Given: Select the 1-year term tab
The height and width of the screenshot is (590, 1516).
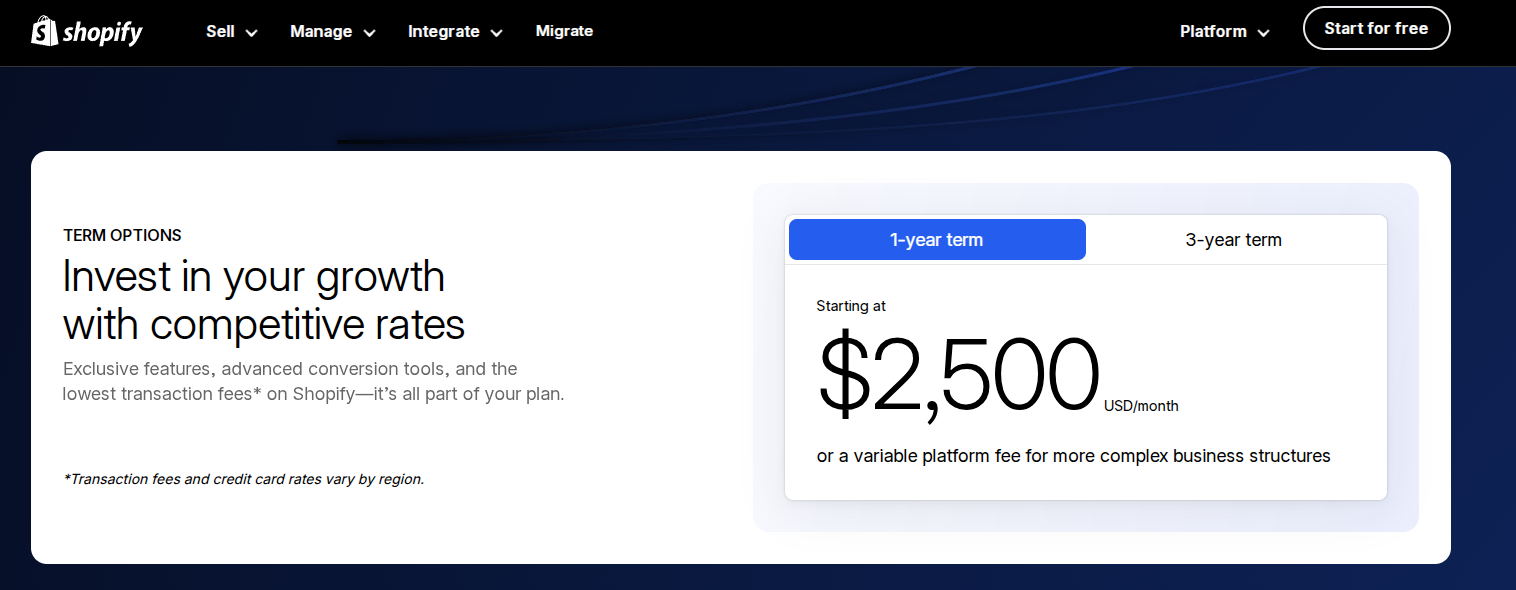Looking at the screenshot, I should tap(937, 240).
